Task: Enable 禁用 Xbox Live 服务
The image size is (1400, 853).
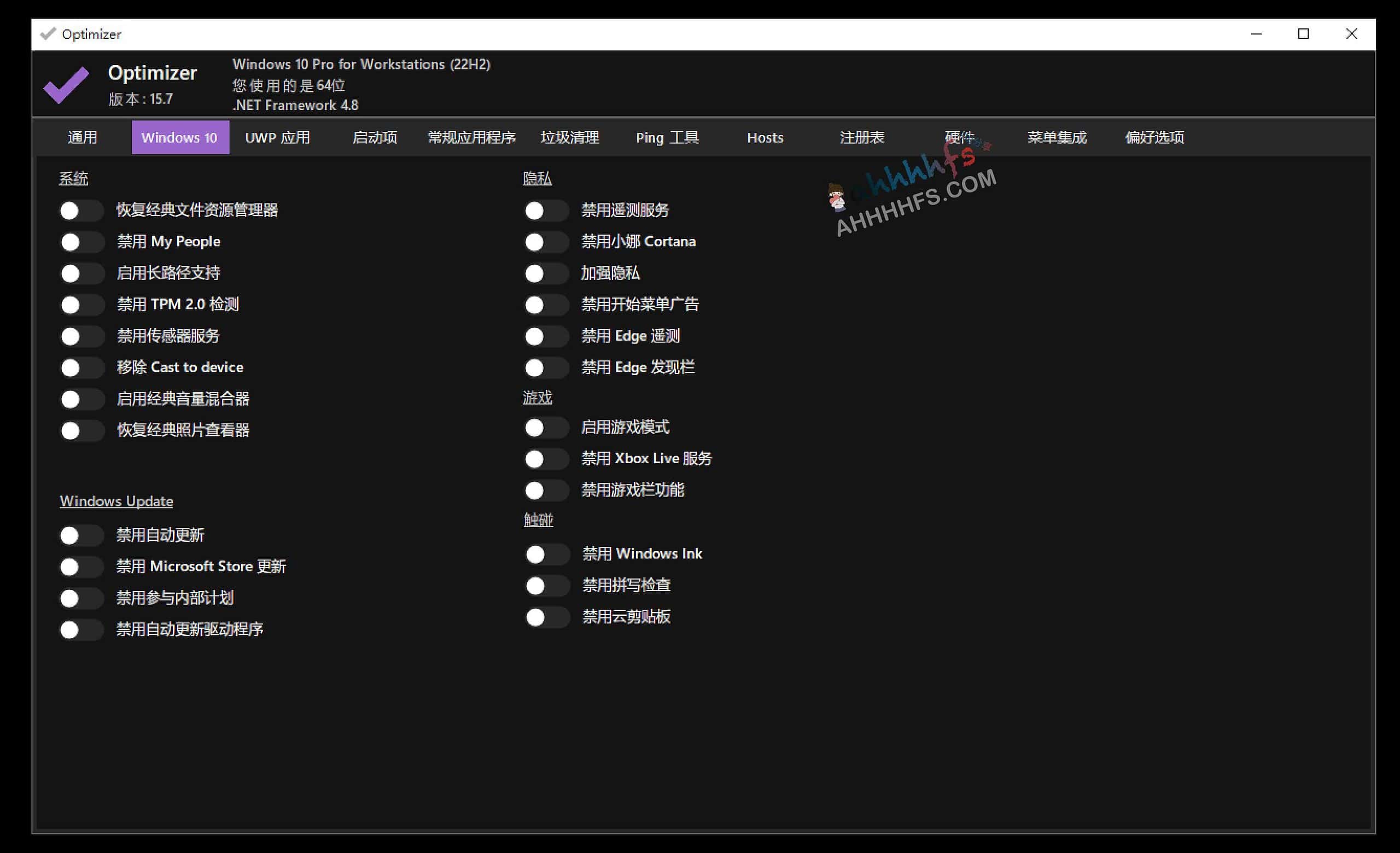Action: (546, 459)
